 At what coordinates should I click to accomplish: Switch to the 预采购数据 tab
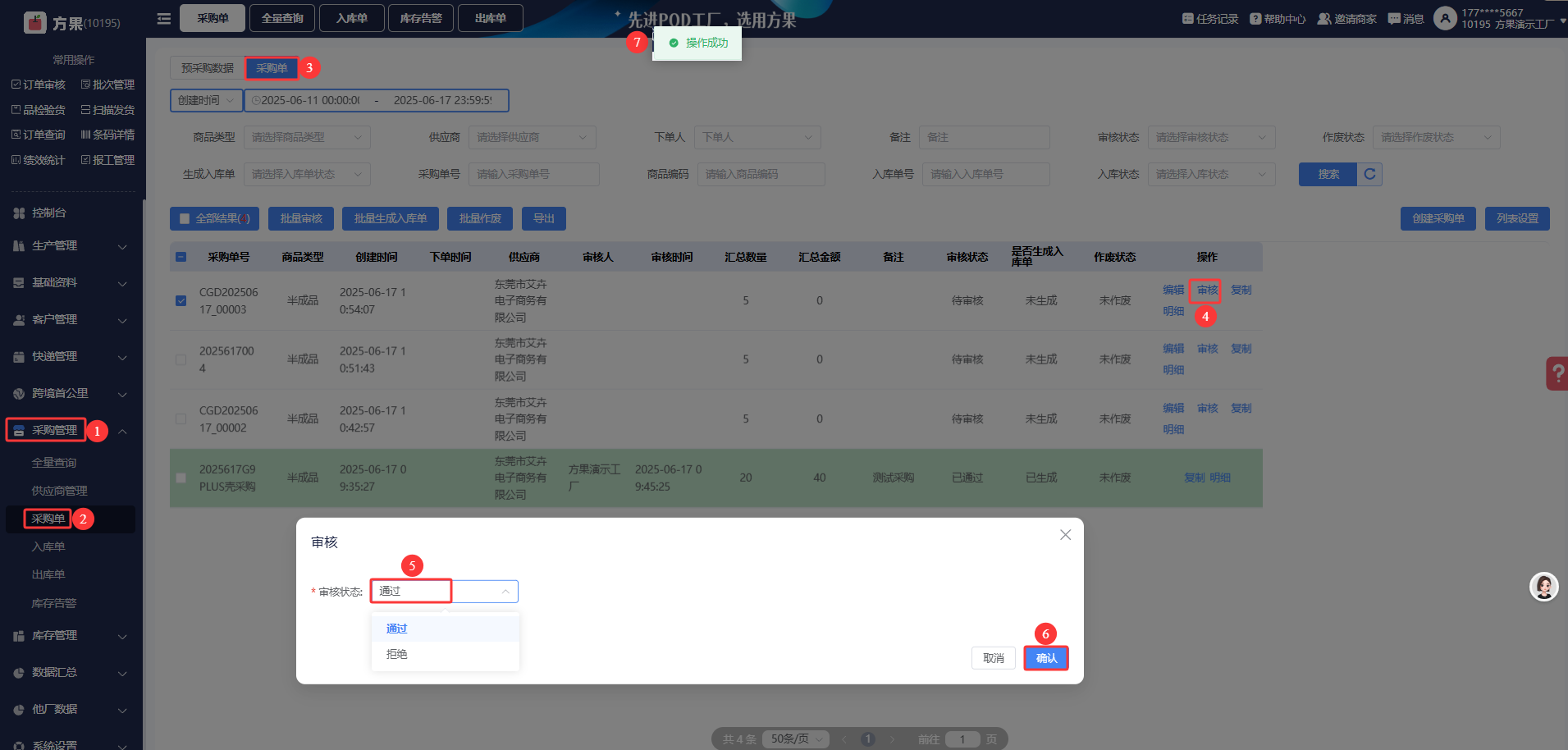coord(208,68)
